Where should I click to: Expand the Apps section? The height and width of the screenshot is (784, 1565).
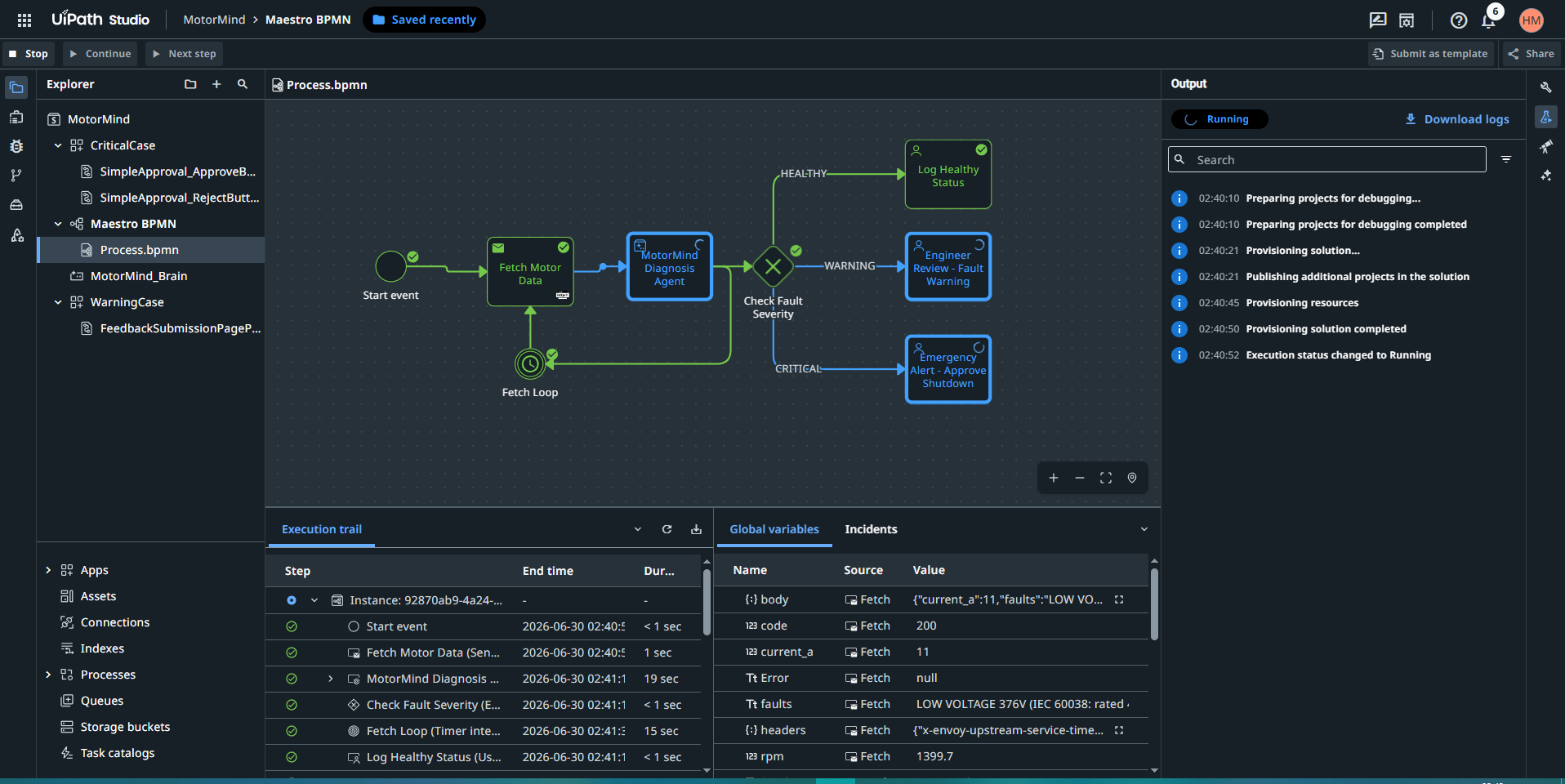48,570
